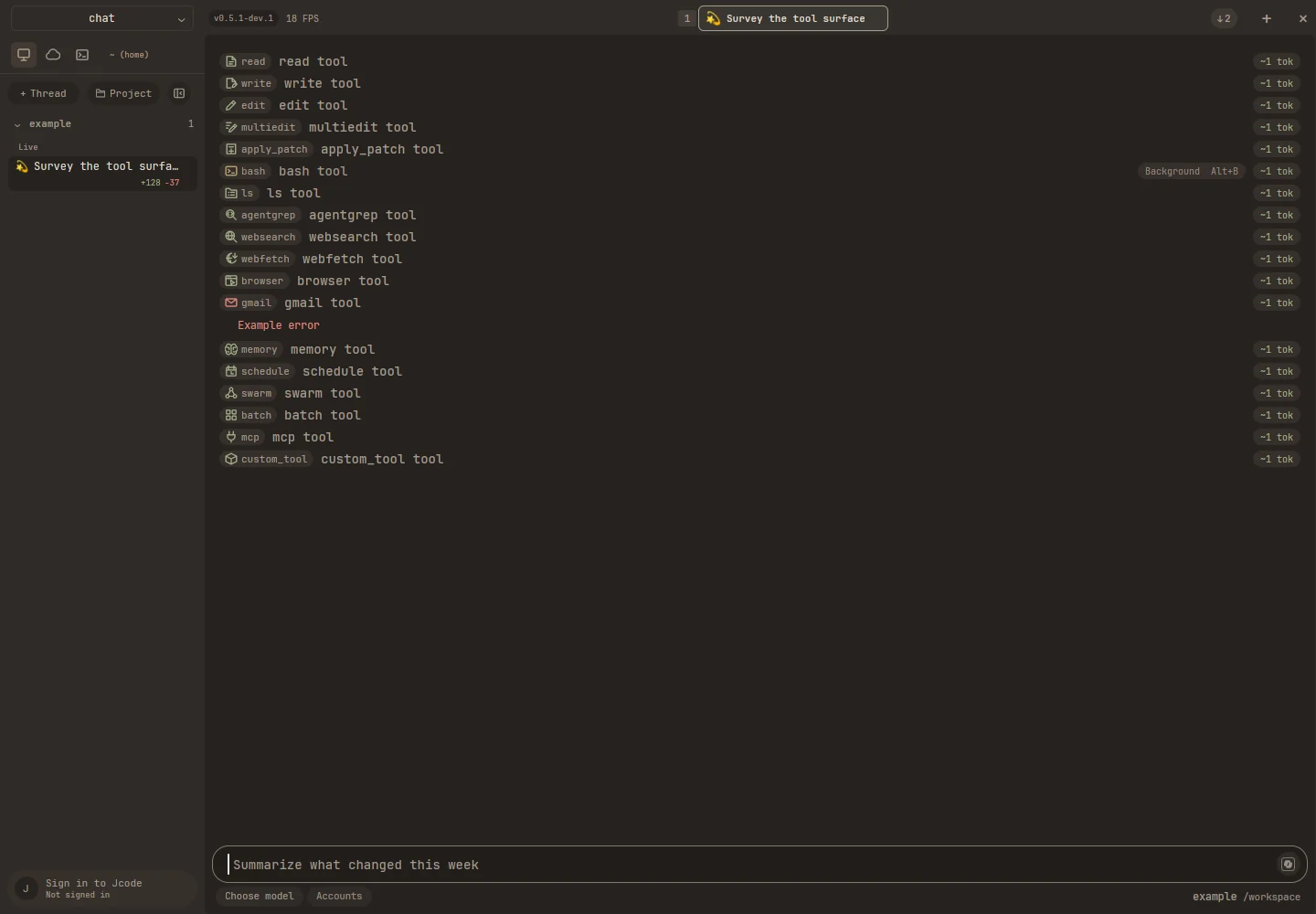Add a new tab with plus button
The image size is (1316, 914).
tap(1267, 18)
